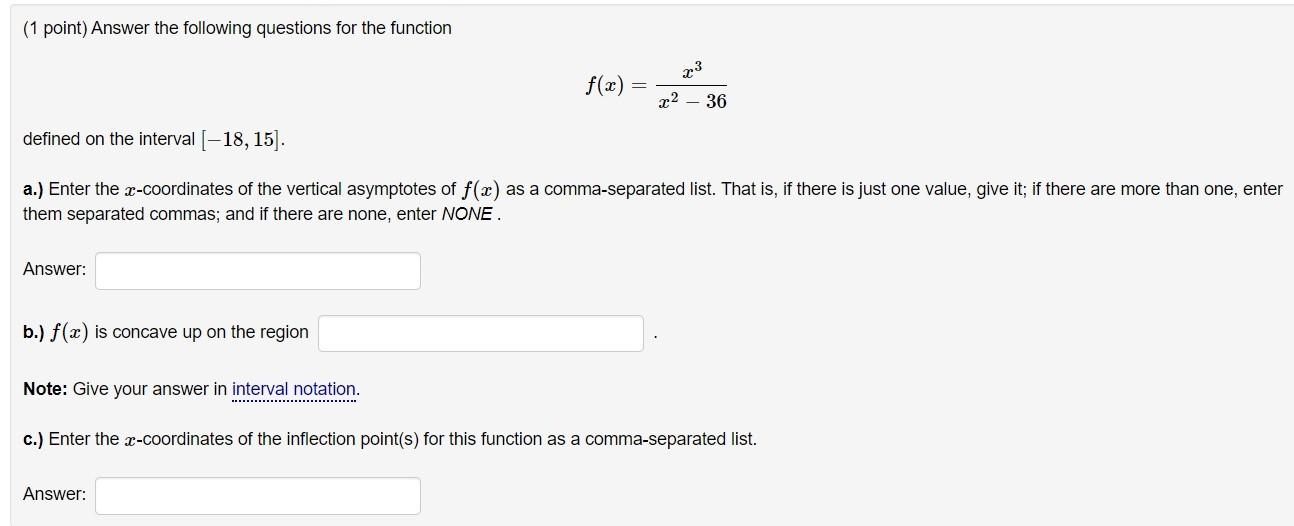
Task: Select the inflection points answer field
Action: pyautogui.click(x=258, y=496)
